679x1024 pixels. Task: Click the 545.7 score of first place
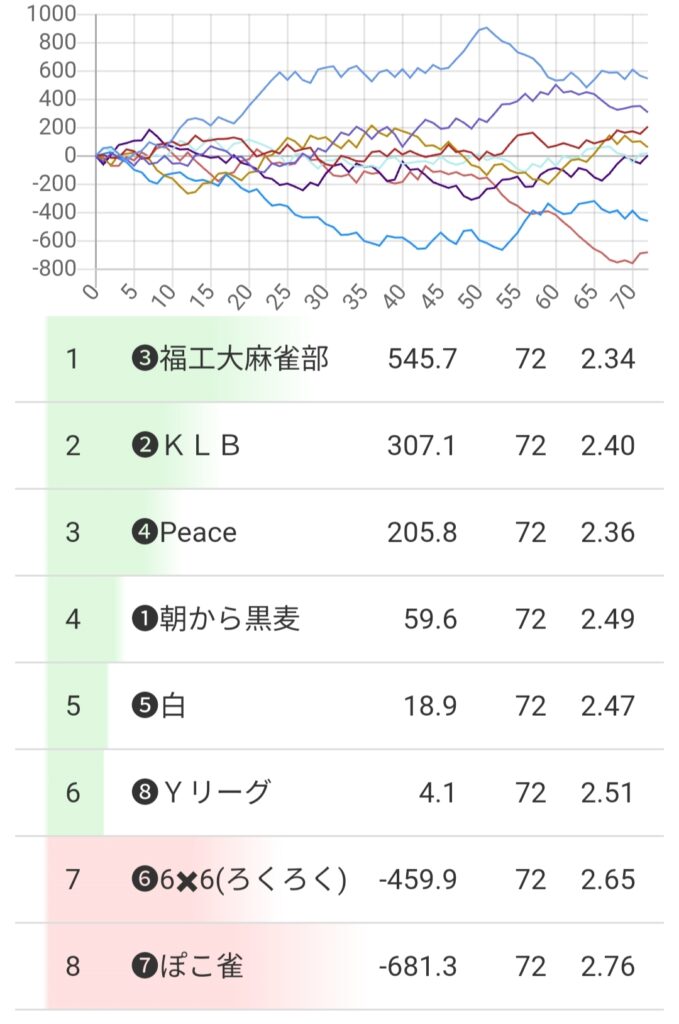pyautogui.click(x=421, y=359)
